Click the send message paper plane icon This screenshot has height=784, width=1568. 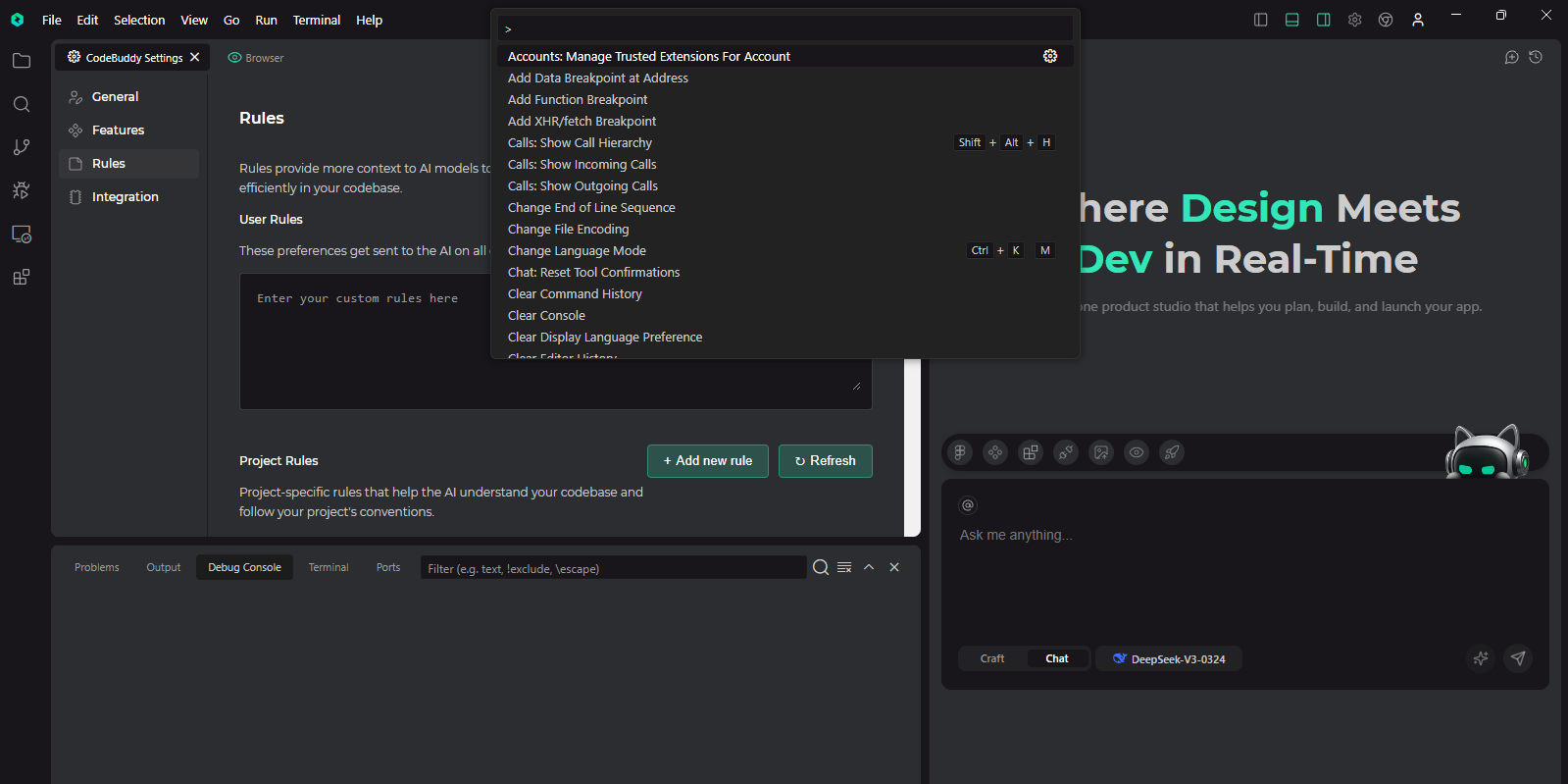[1518, 658]
